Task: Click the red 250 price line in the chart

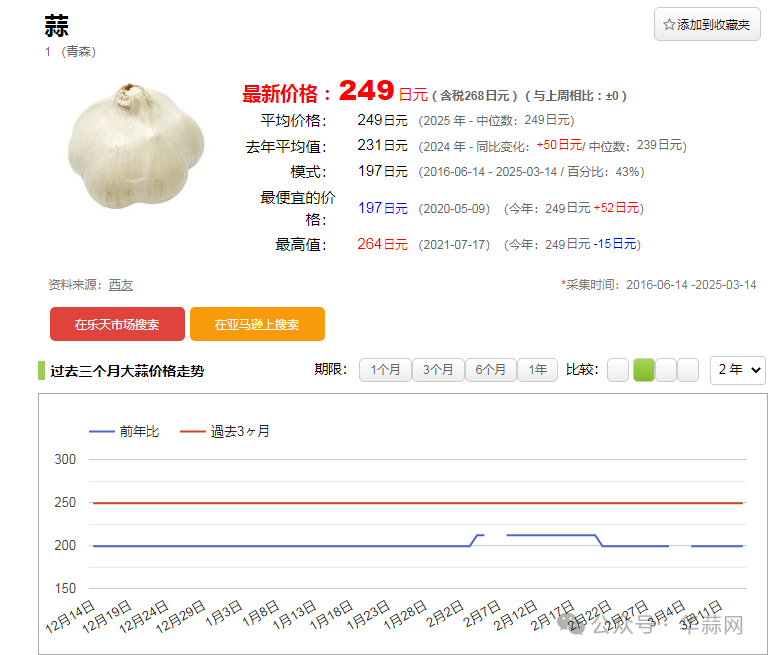Action: coord(400,503)
